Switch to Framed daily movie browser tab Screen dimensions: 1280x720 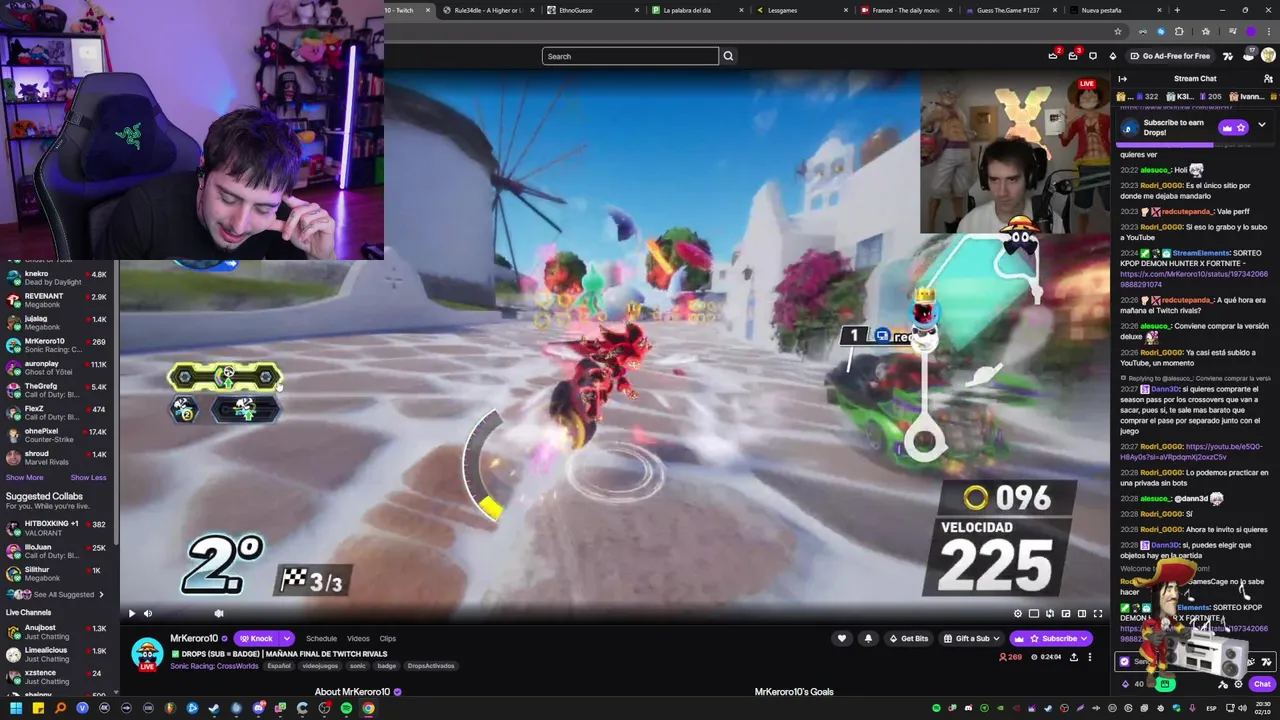pyautogui.click(x=905, y=10)
